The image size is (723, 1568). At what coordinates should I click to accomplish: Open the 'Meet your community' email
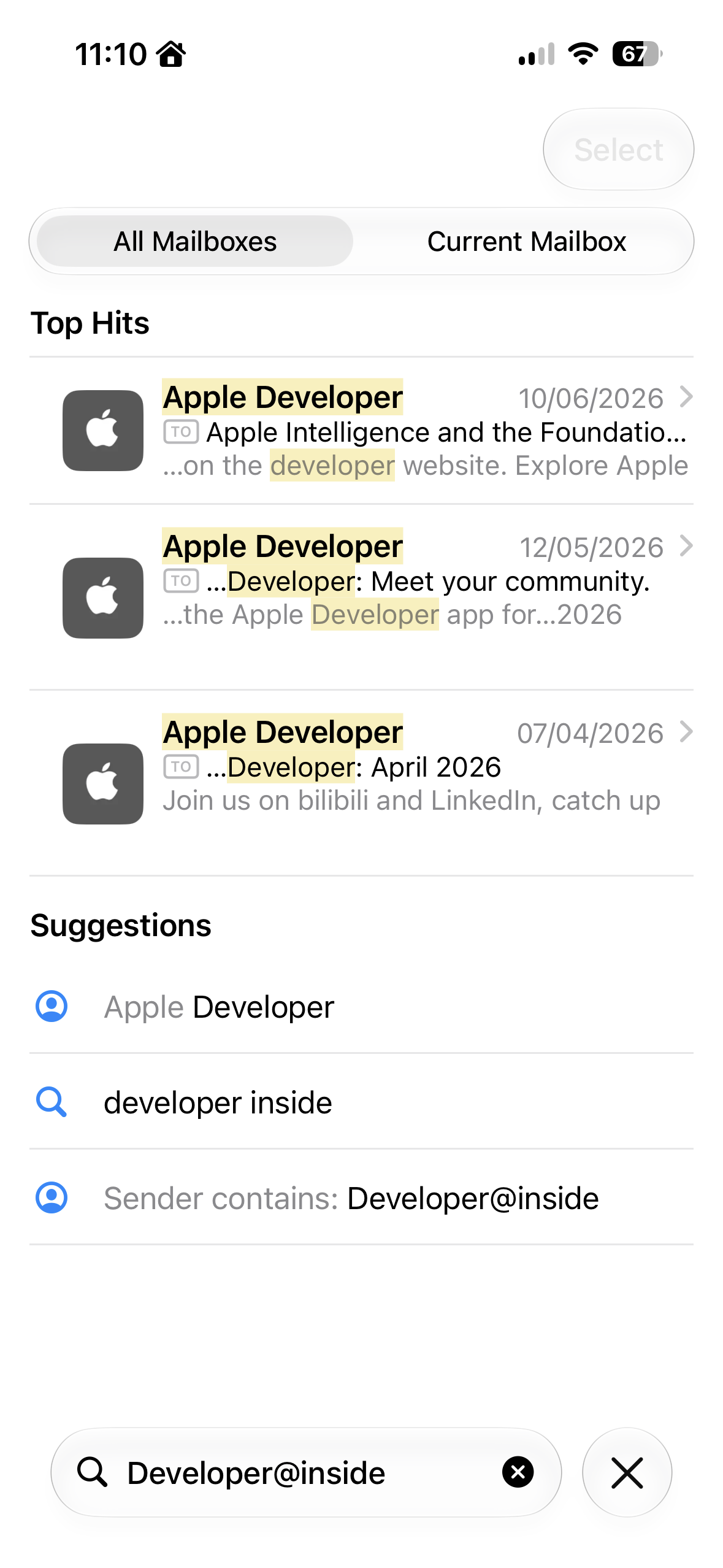pyautogui.click(x=361, y=598)
